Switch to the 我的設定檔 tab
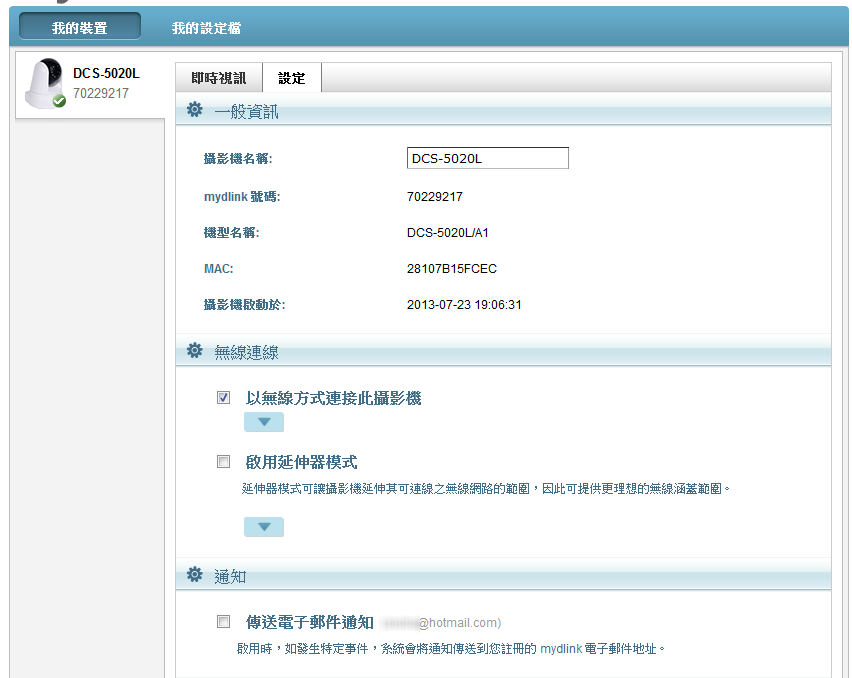This screenshot has width=852, height=678. point(206,28)
